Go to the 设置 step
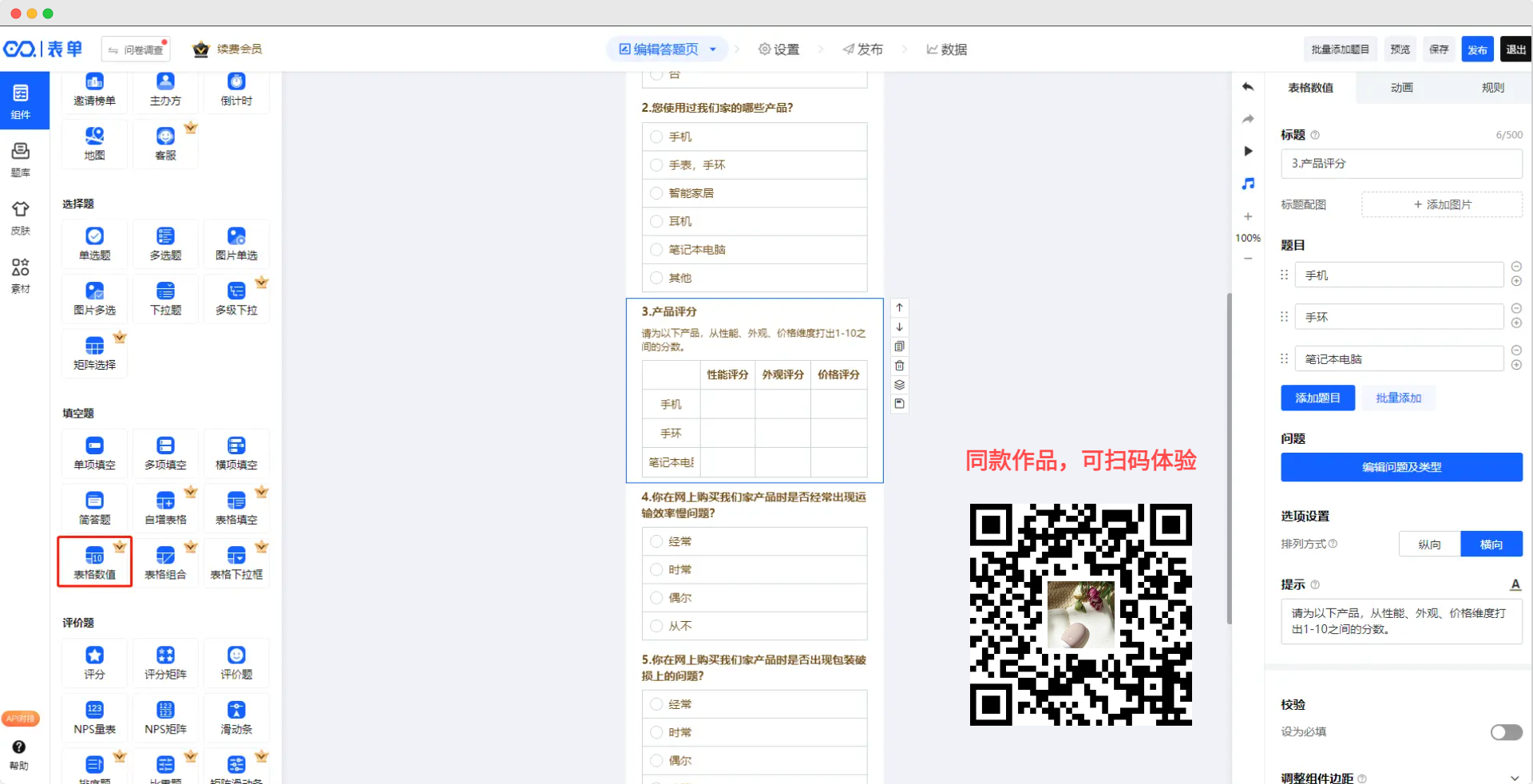The width and height of the screenshot is (1533, 784). pos(778,49)
